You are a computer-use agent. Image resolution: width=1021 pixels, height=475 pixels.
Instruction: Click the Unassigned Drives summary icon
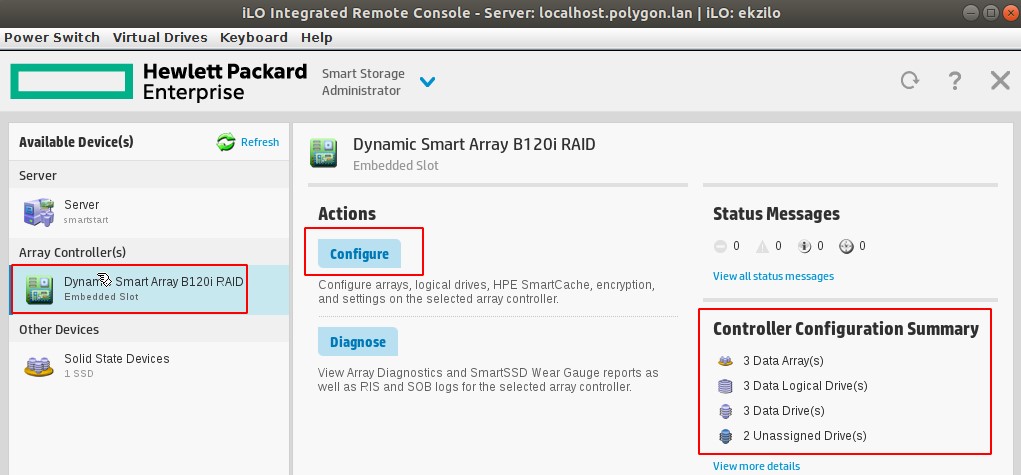(x=725, y=436)
